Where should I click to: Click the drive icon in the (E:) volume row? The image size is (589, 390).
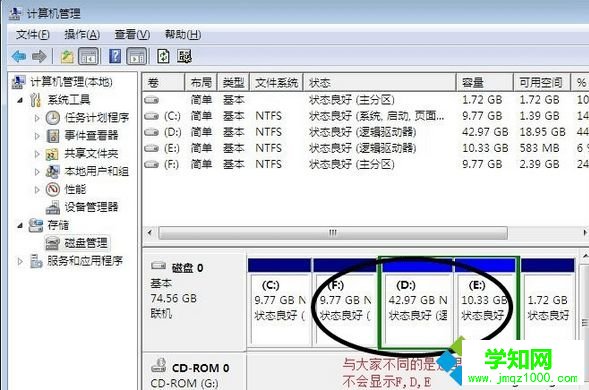pyautogui.click(x=151, y=148)
